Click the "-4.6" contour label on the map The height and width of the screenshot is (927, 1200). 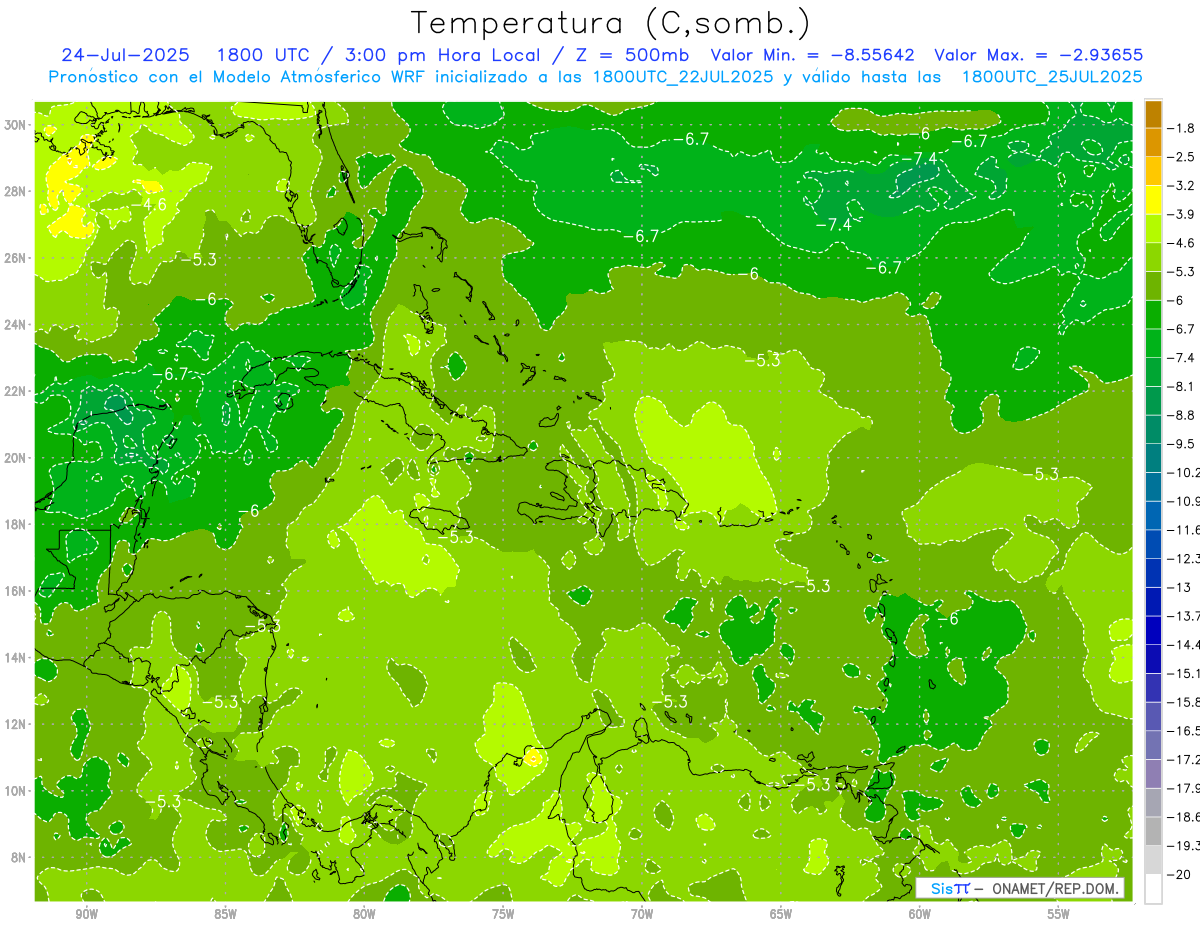click(151, 205)
